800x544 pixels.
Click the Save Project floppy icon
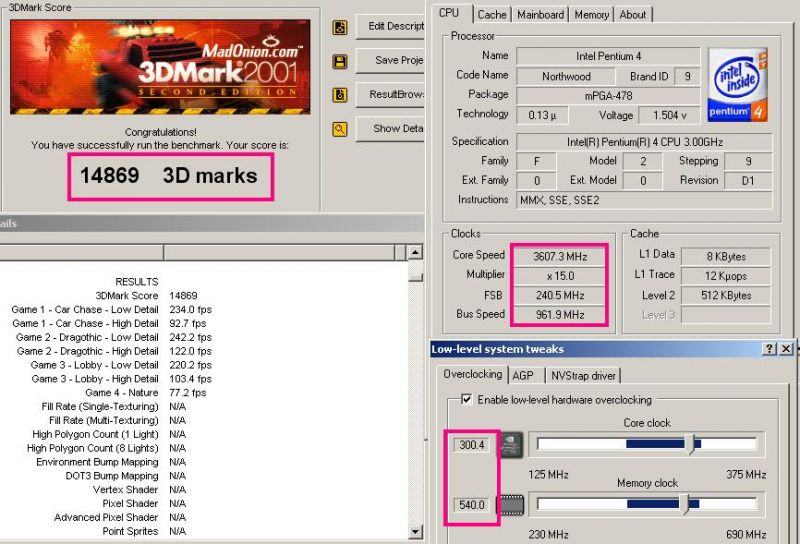coord(340,62)
